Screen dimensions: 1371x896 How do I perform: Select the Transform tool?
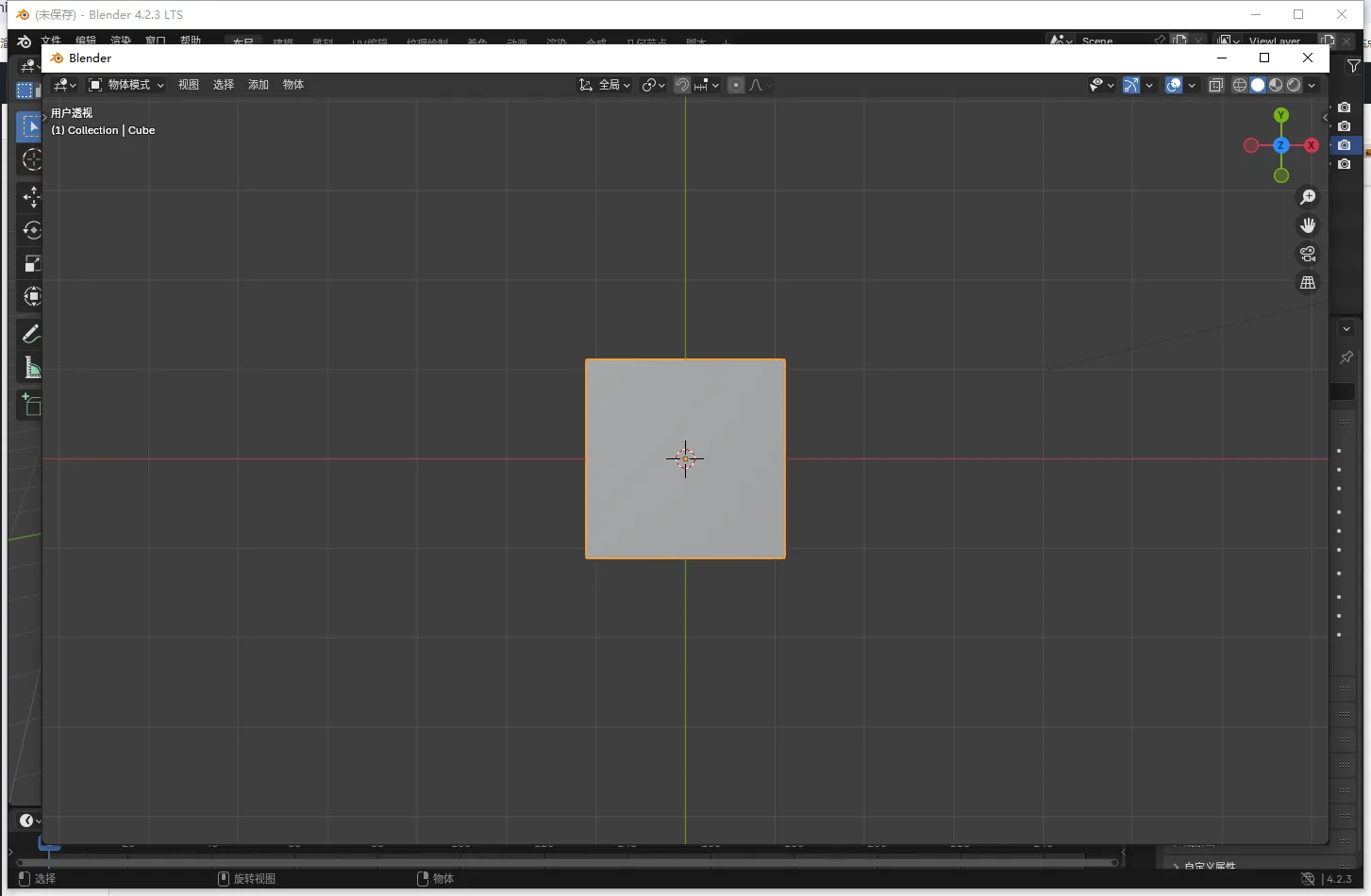pos(30,296)
